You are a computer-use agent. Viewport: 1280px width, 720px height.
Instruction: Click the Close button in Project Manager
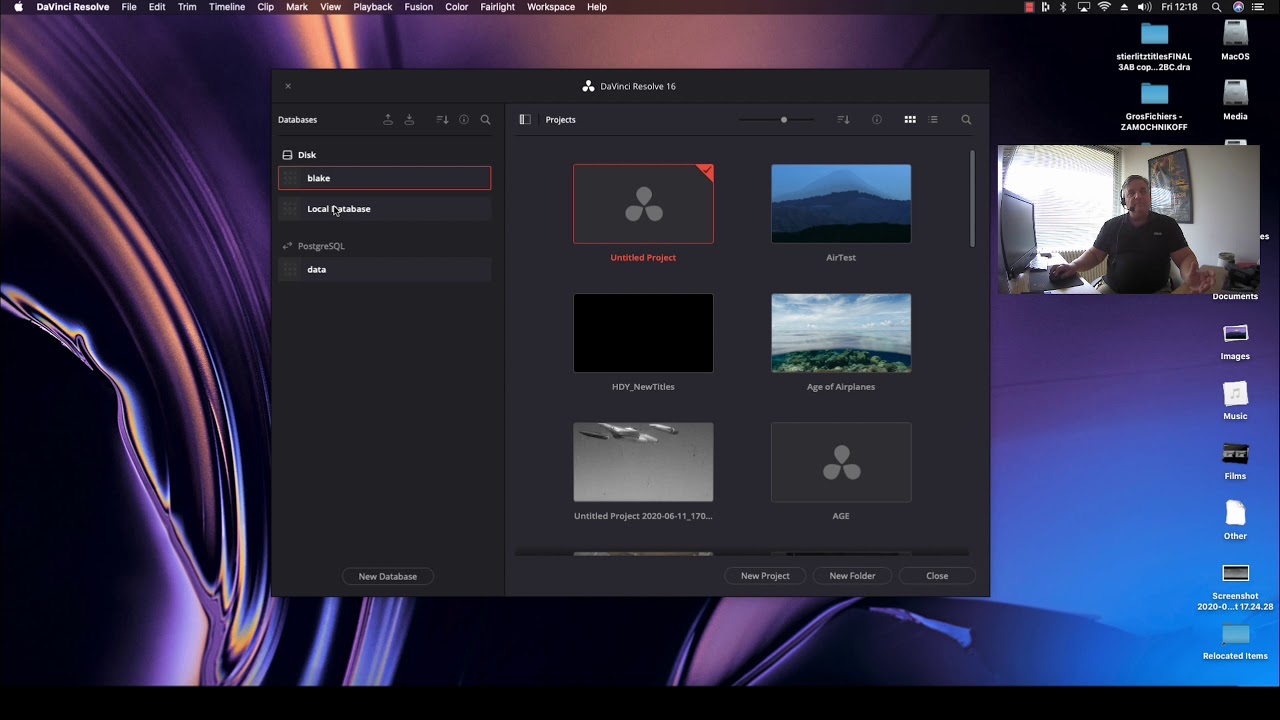(x=937, y=576)
